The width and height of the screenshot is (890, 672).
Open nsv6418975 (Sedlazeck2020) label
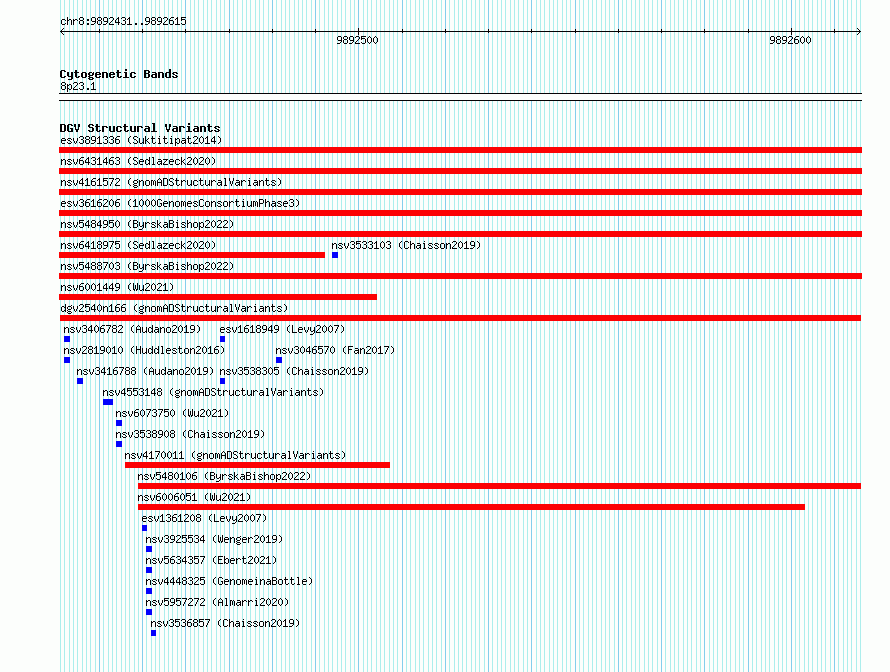(x=138, y=245)
